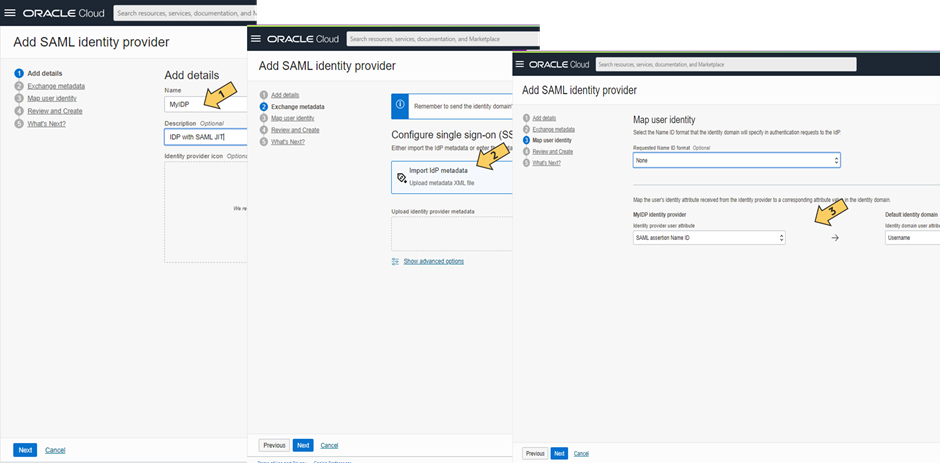The height and width of the screenshot is (463, 940).
Task: Click Cancel in the Exchange metadata window
Action: (x=329, y=445)
